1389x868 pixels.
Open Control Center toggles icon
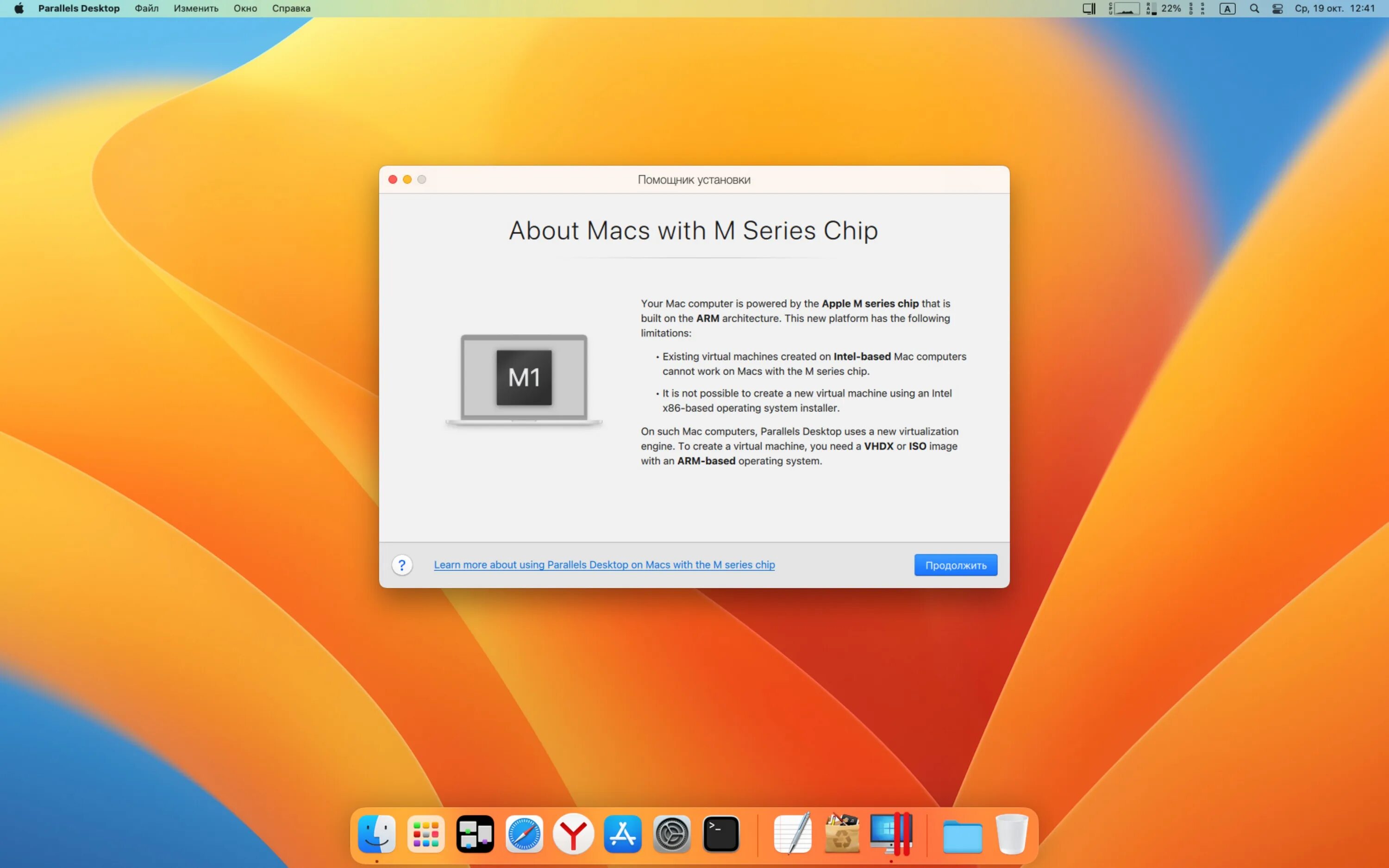click(x=1277, y=9)
